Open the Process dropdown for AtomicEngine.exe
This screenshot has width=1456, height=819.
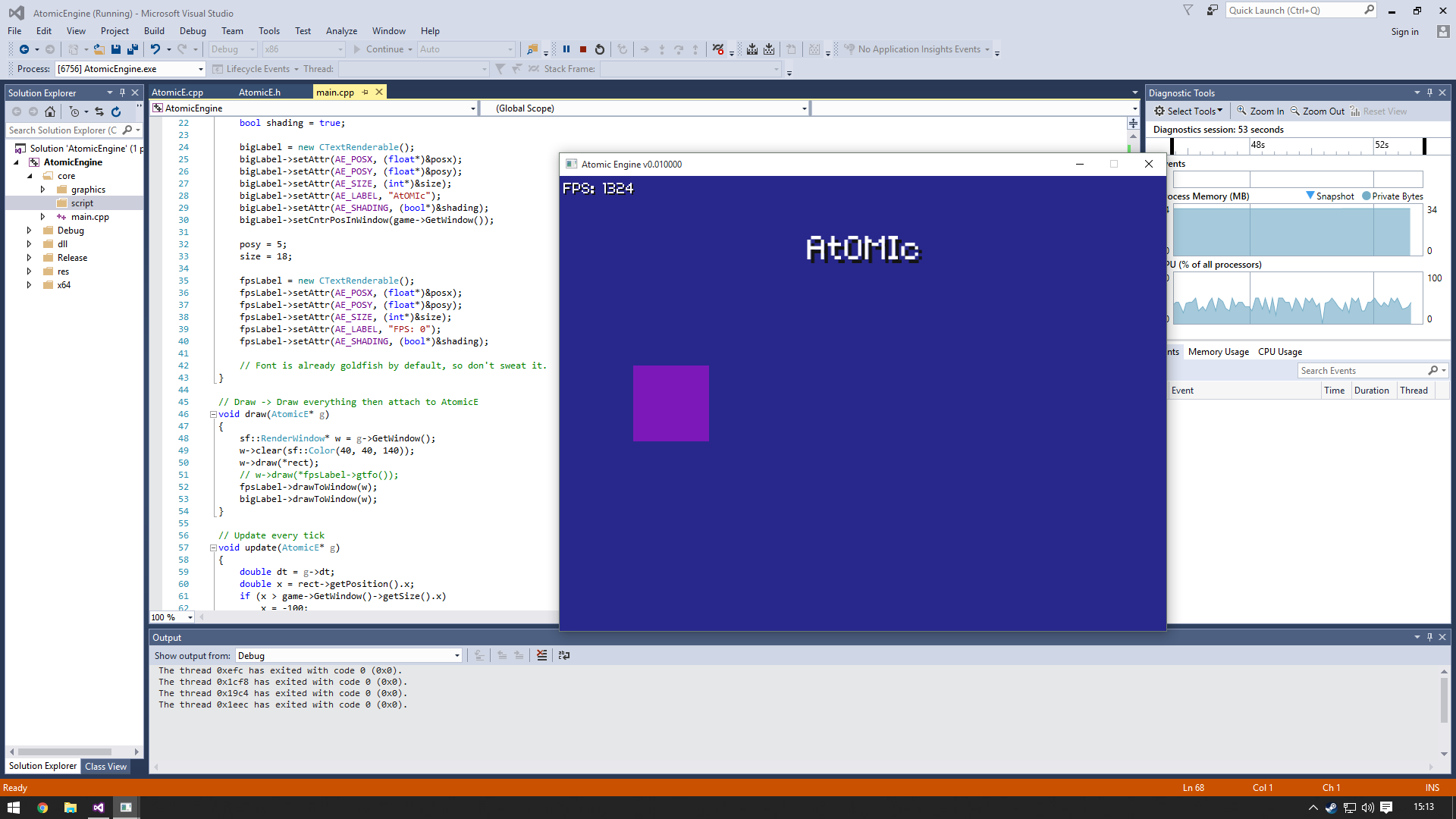[x=200, y=69]
